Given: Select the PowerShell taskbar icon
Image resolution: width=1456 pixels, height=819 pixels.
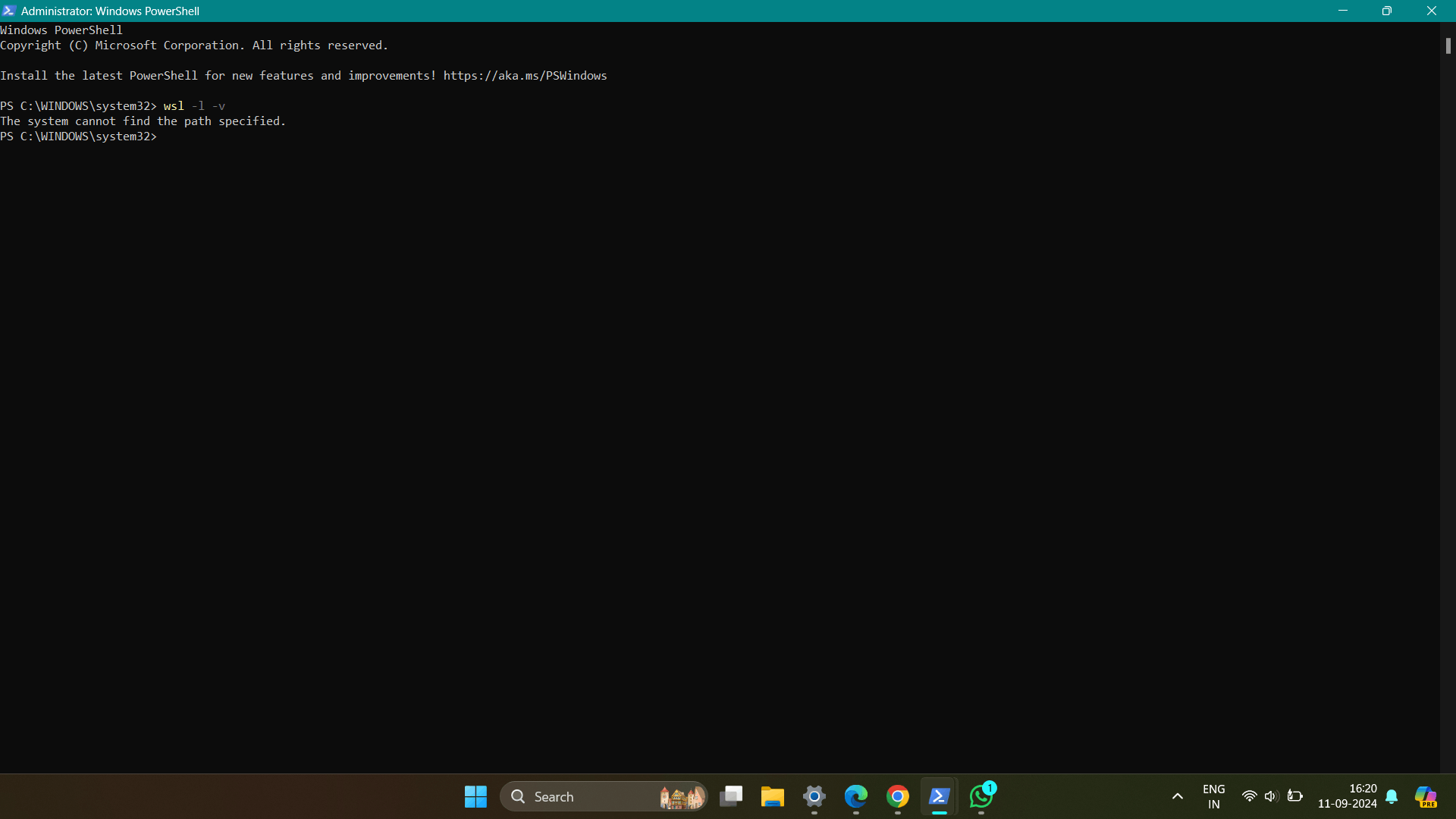Looking at the screenshot, I should 939,796.
